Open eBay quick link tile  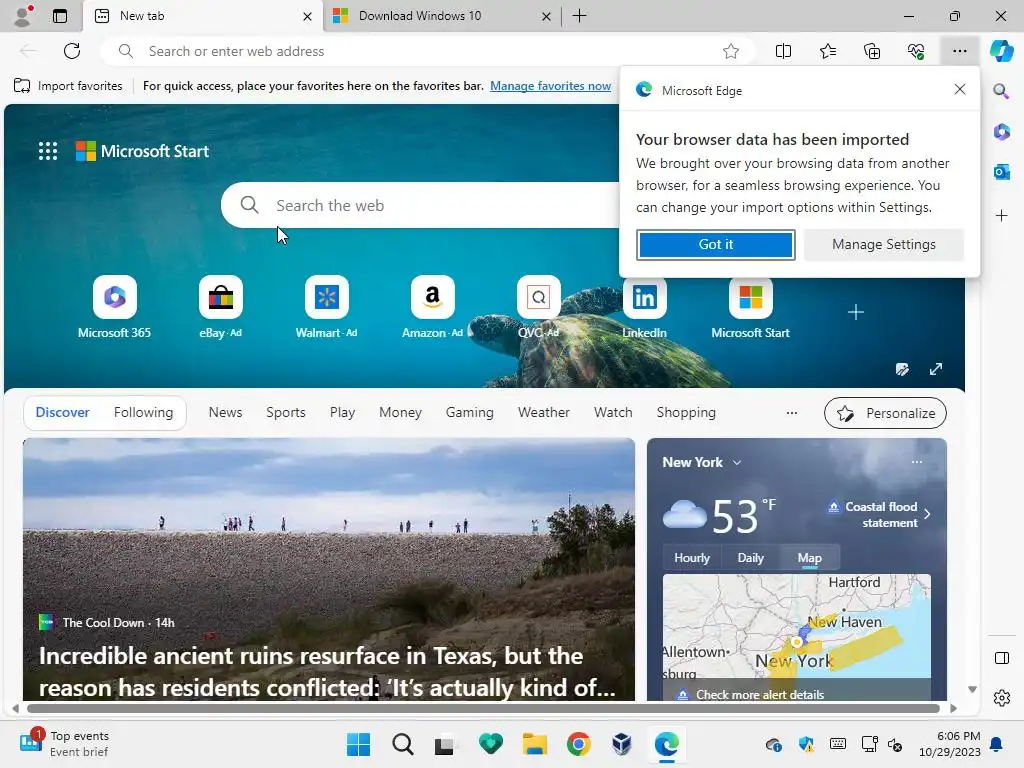tap(220, 307)
